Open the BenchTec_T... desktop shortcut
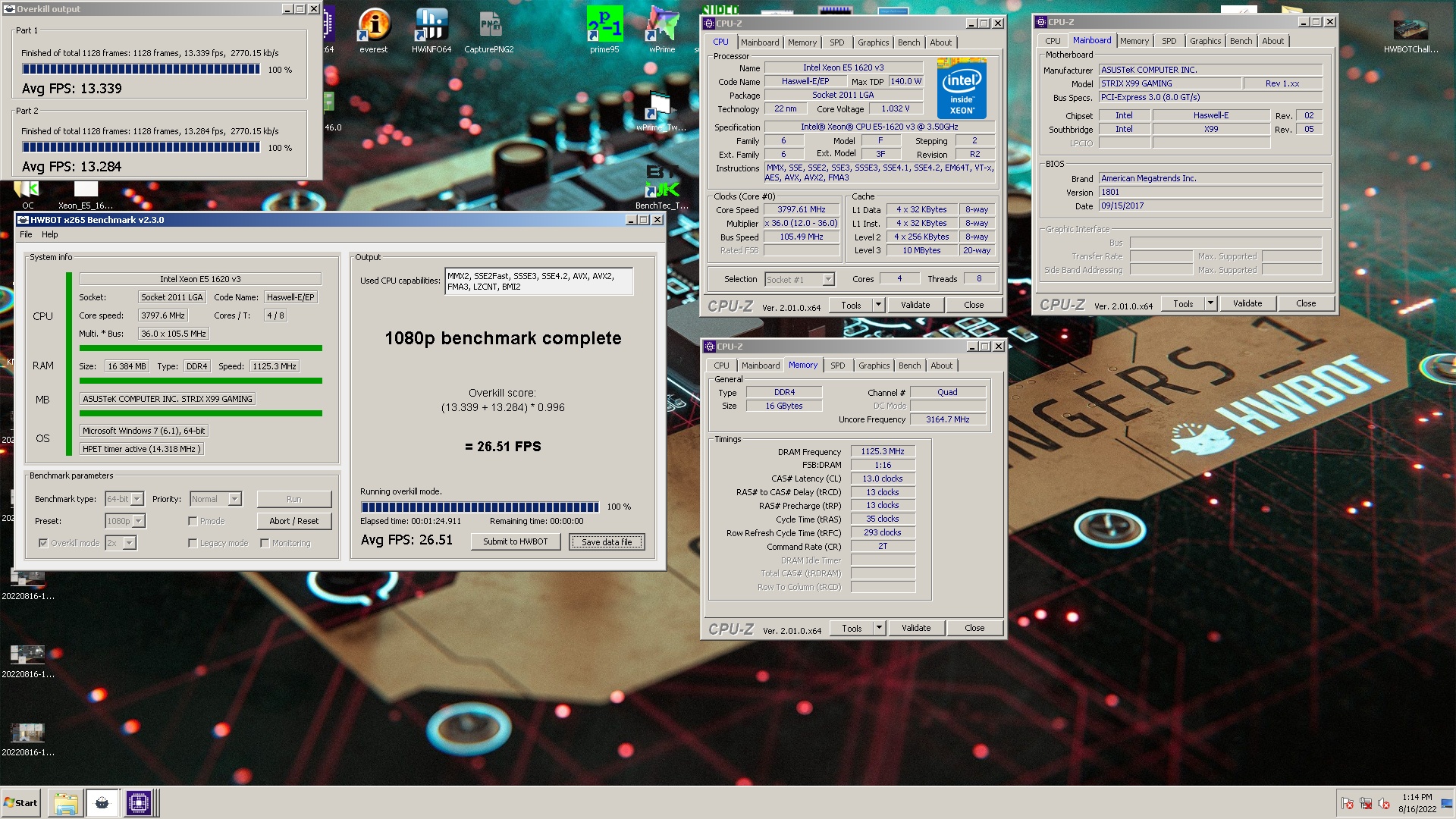Image resolution: width=1456 pixels, height=819 pixels. pos(661,188)
